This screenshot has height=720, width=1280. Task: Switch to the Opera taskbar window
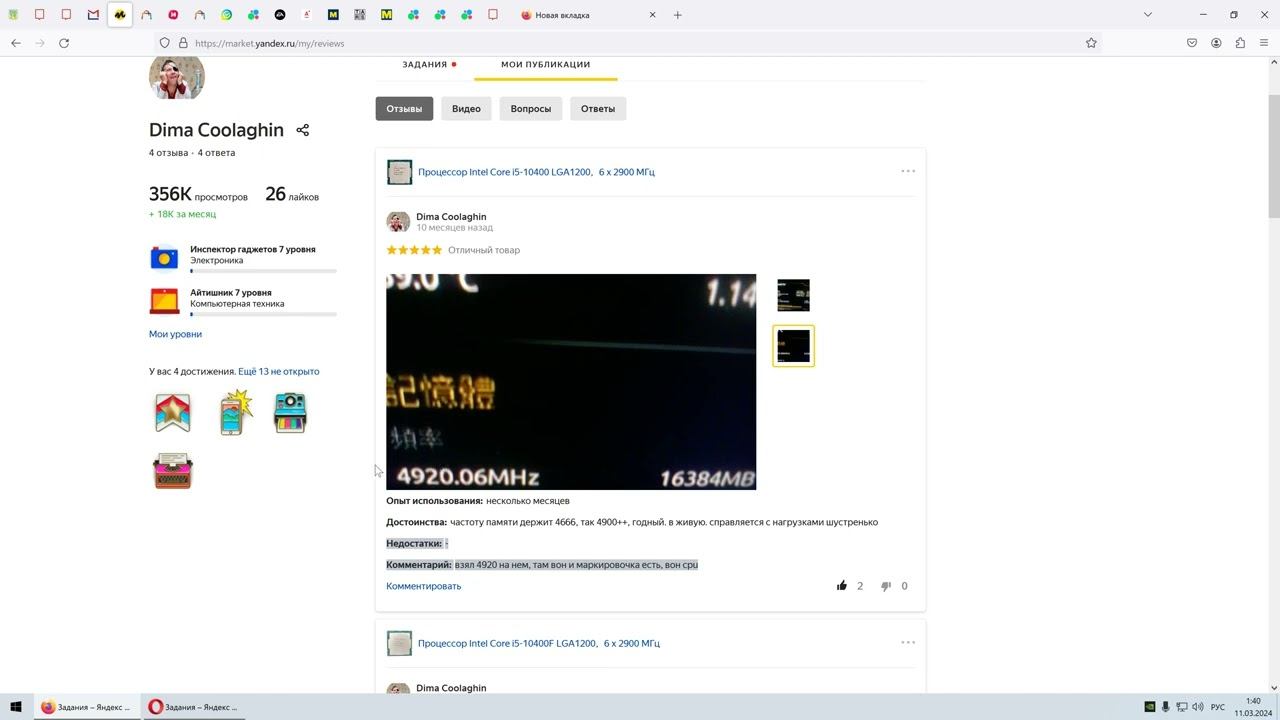[194, 707]
